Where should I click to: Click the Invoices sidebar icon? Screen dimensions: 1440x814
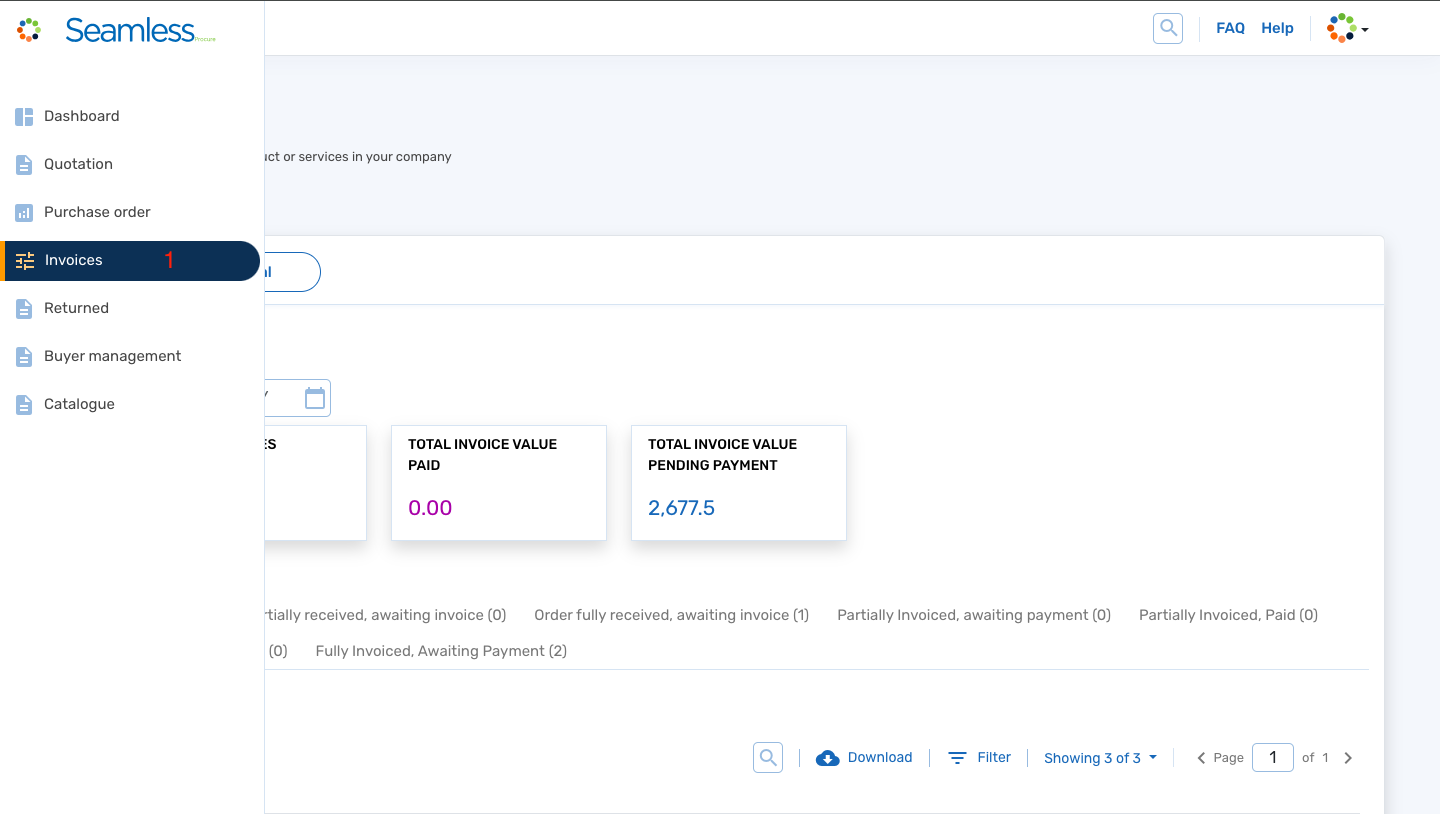click(x=23, y=260)
